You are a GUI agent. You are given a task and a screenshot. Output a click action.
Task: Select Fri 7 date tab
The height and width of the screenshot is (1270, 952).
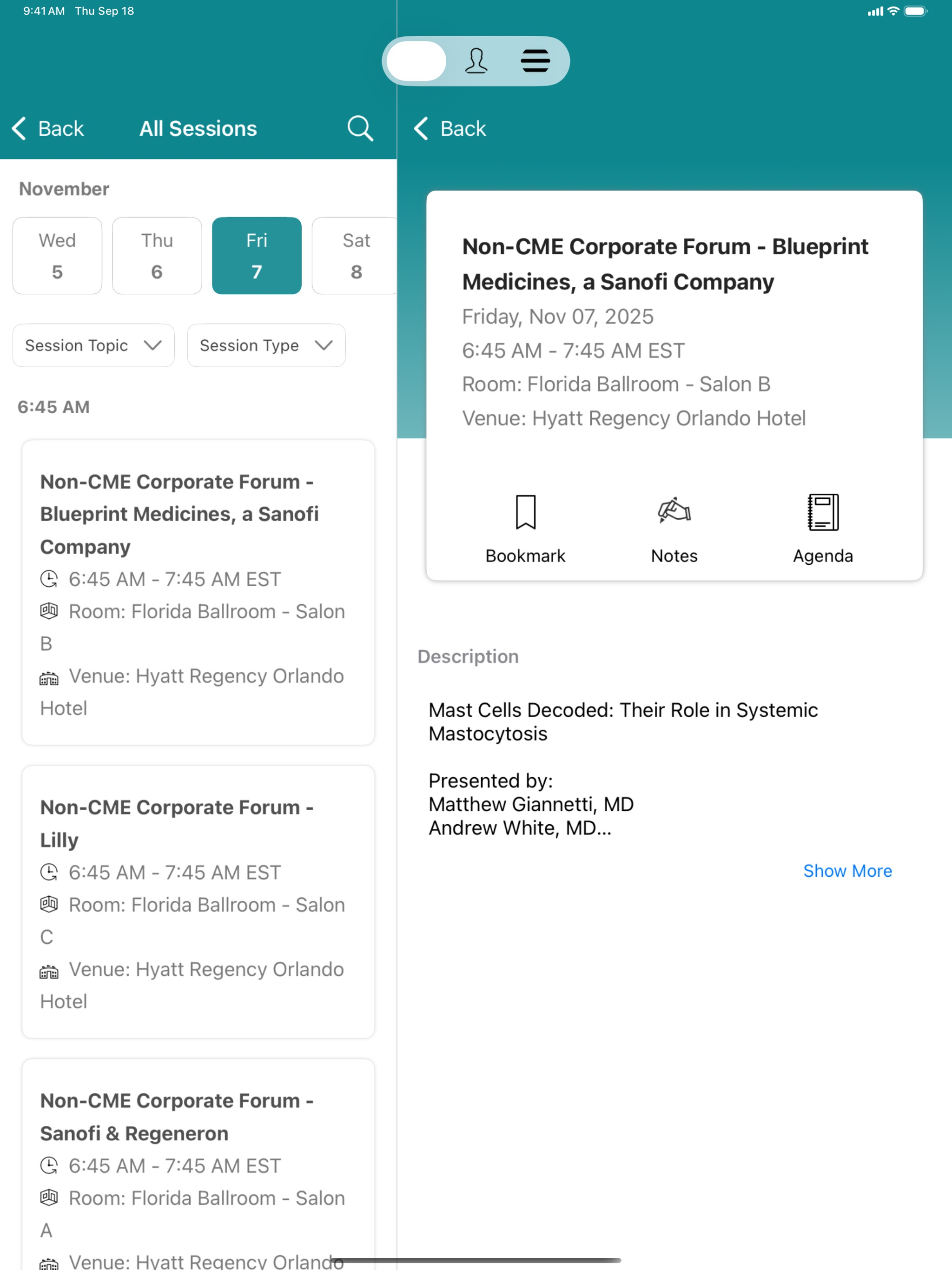(x=257, y=256)
